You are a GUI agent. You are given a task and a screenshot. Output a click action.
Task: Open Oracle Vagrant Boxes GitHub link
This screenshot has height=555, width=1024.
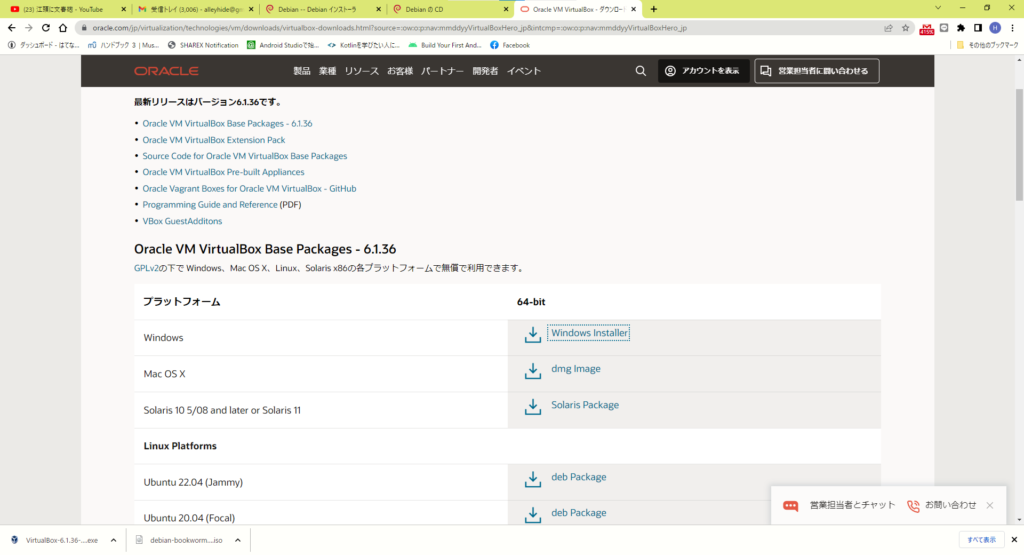point(249,188)
